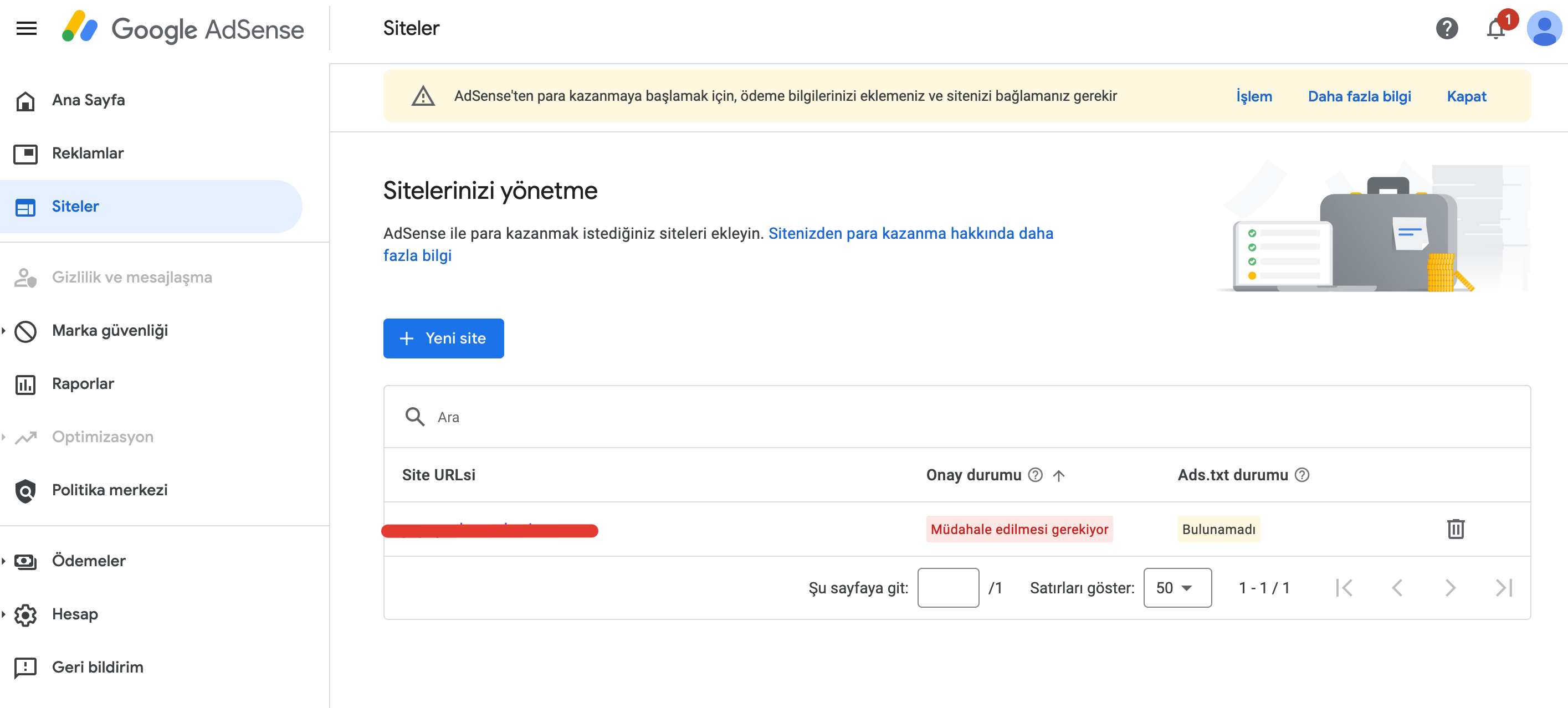Open the help question mark icon
This screenshot has height=708, width=1568.
1446,29
